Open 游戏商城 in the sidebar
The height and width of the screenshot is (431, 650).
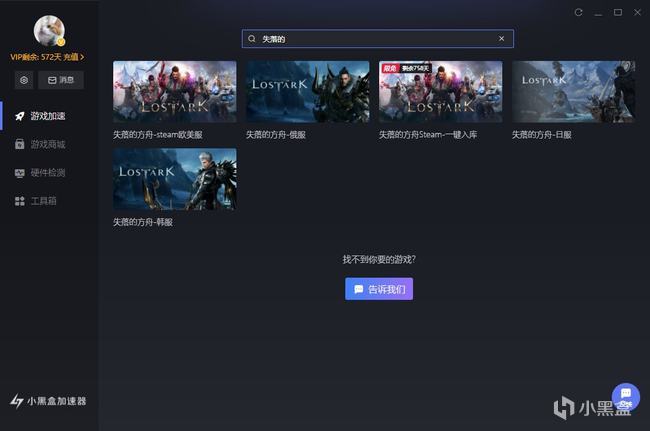pos(50,144)
